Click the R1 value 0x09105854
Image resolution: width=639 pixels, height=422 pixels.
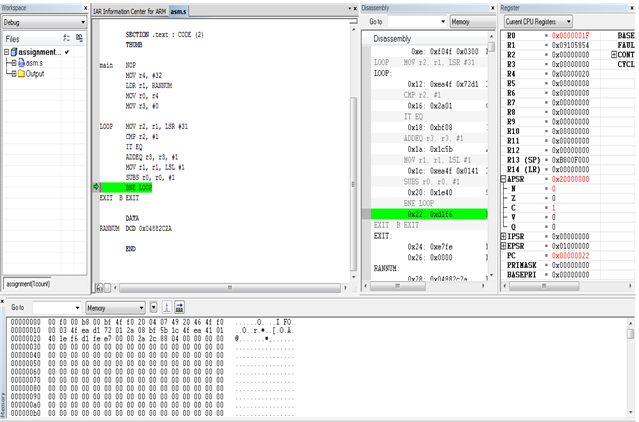pos(570,45)
